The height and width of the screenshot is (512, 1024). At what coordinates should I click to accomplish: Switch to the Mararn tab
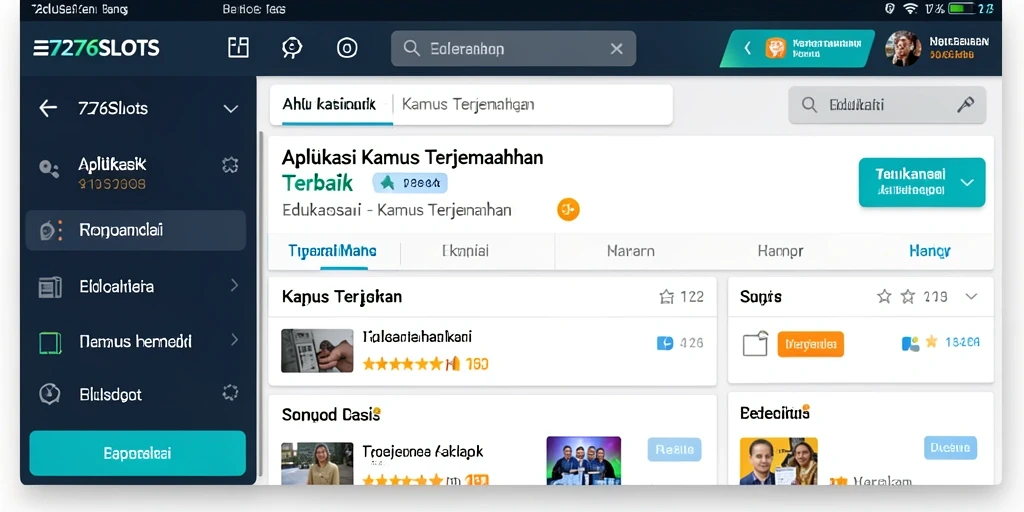(630, 251)
